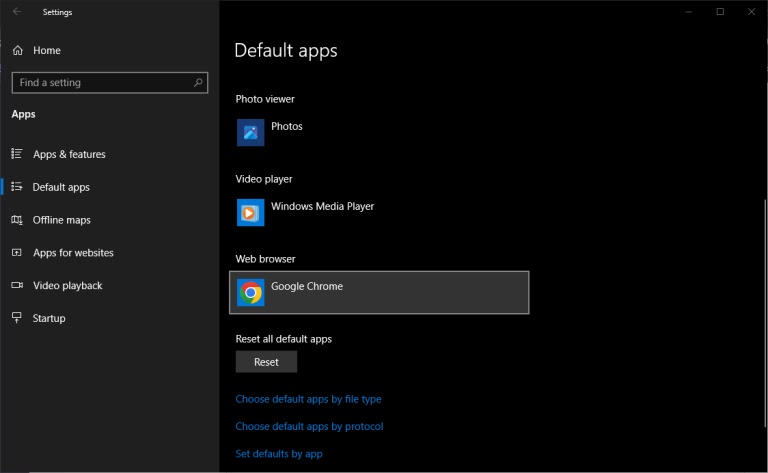Click the Windows Media Player icon
768x473 pixels.
(250, 212)
